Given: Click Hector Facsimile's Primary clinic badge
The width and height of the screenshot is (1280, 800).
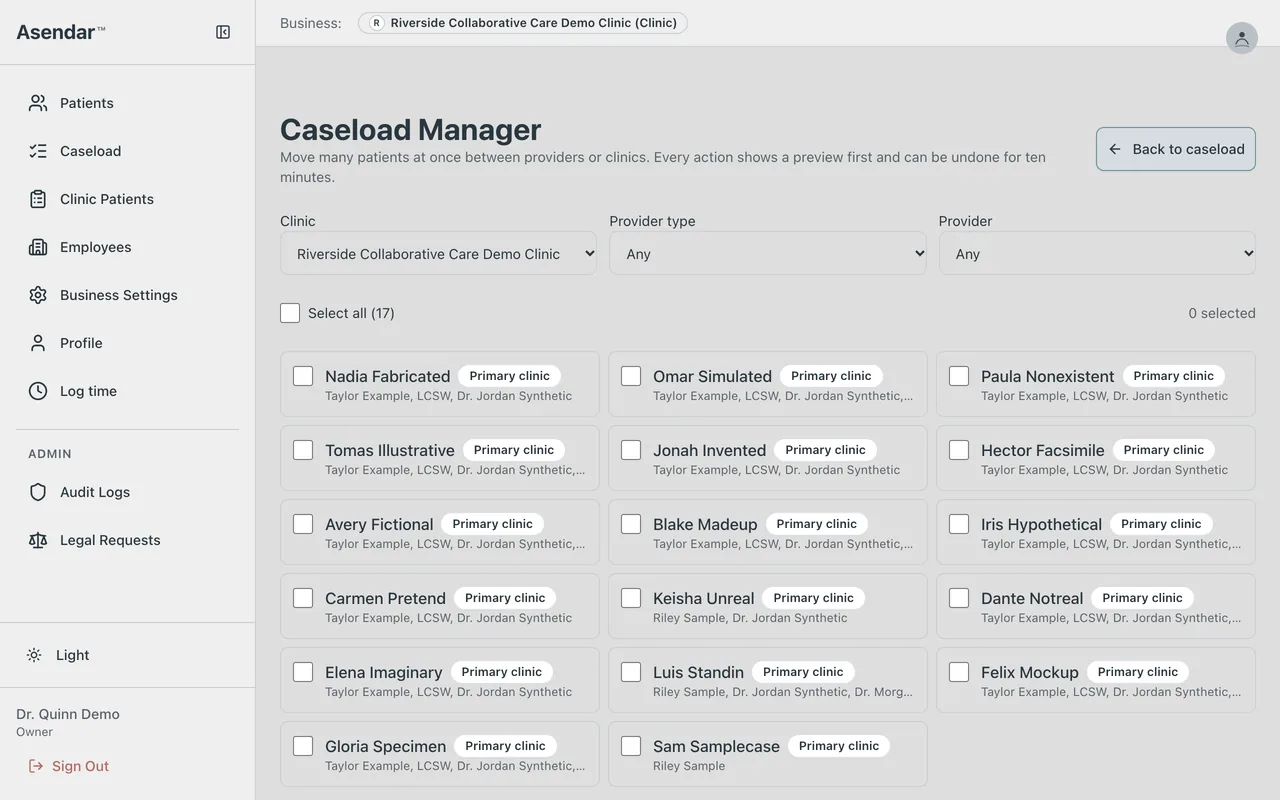Looking at the screenshot, I should [1164, 450].
